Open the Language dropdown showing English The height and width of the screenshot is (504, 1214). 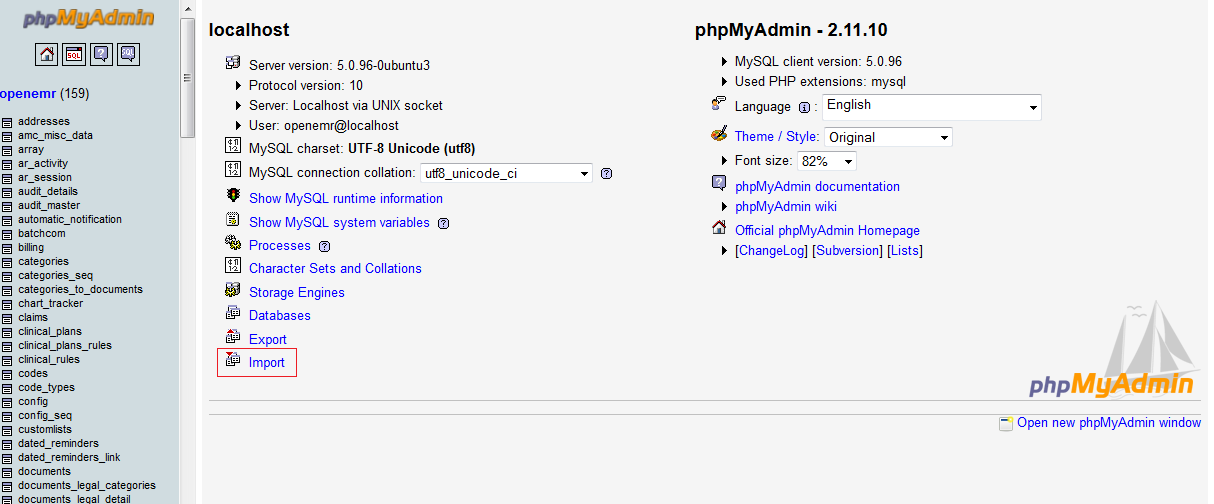[x=932, y=107]
